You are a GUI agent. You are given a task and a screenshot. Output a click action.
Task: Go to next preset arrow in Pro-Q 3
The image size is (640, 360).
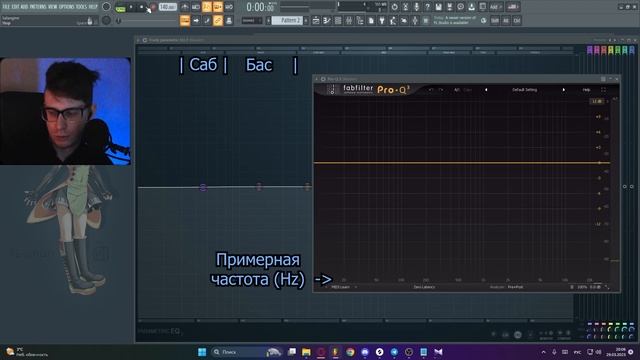click(564, 90)
